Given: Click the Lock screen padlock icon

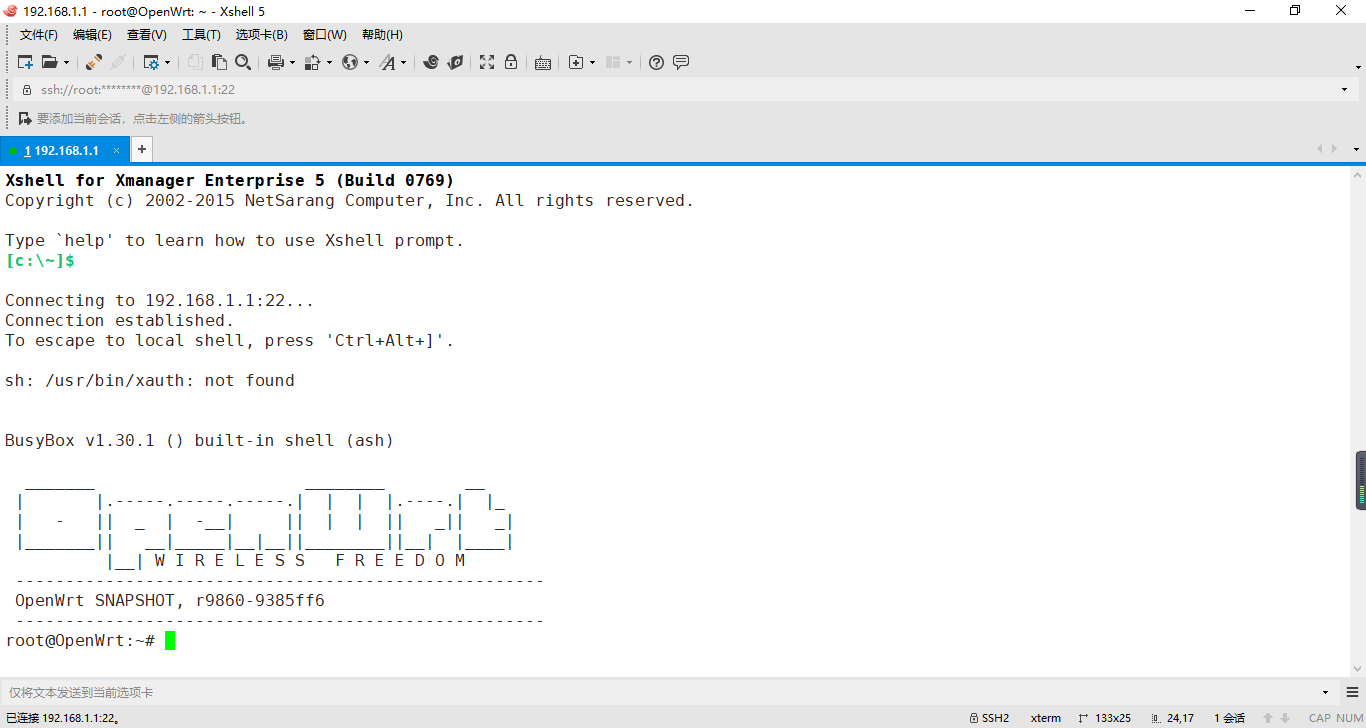Looking at the screenshot, I should tap(511, 62).
